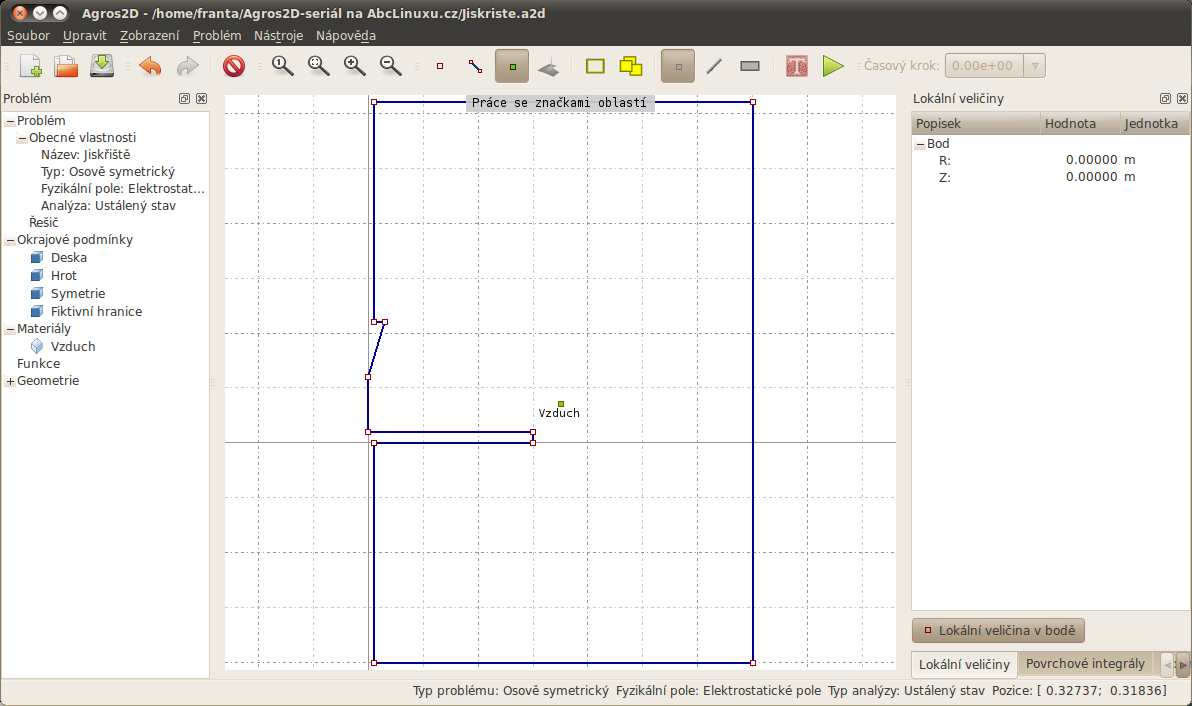1192x706 pixels.
Task: Redo using the gray arrow icon
Action: (187, 66)
